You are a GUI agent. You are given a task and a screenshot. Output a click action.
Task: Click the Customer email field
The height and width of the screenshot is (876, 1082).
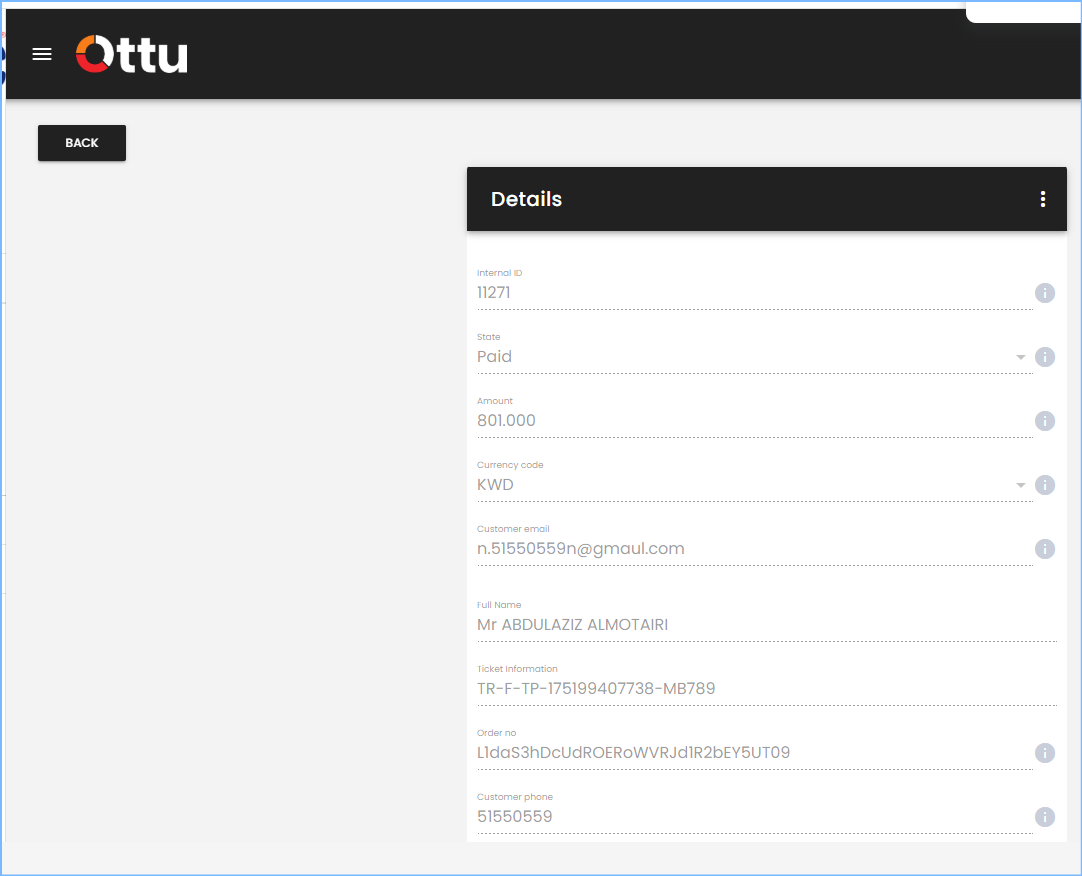755,549
